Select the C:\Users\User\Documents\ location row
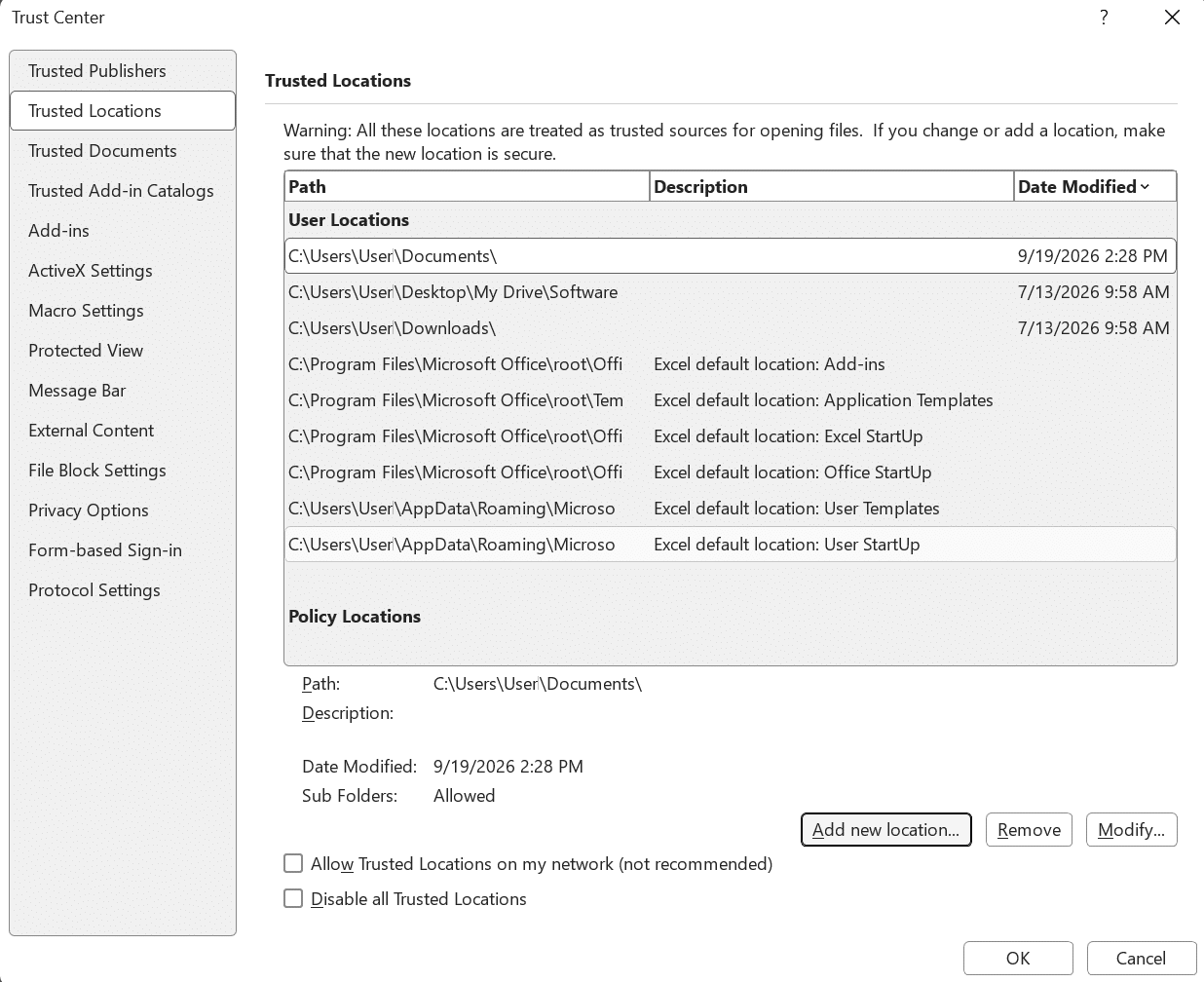Image resolution: width=1204 pixels, height=982 pixels. (731, 256)
